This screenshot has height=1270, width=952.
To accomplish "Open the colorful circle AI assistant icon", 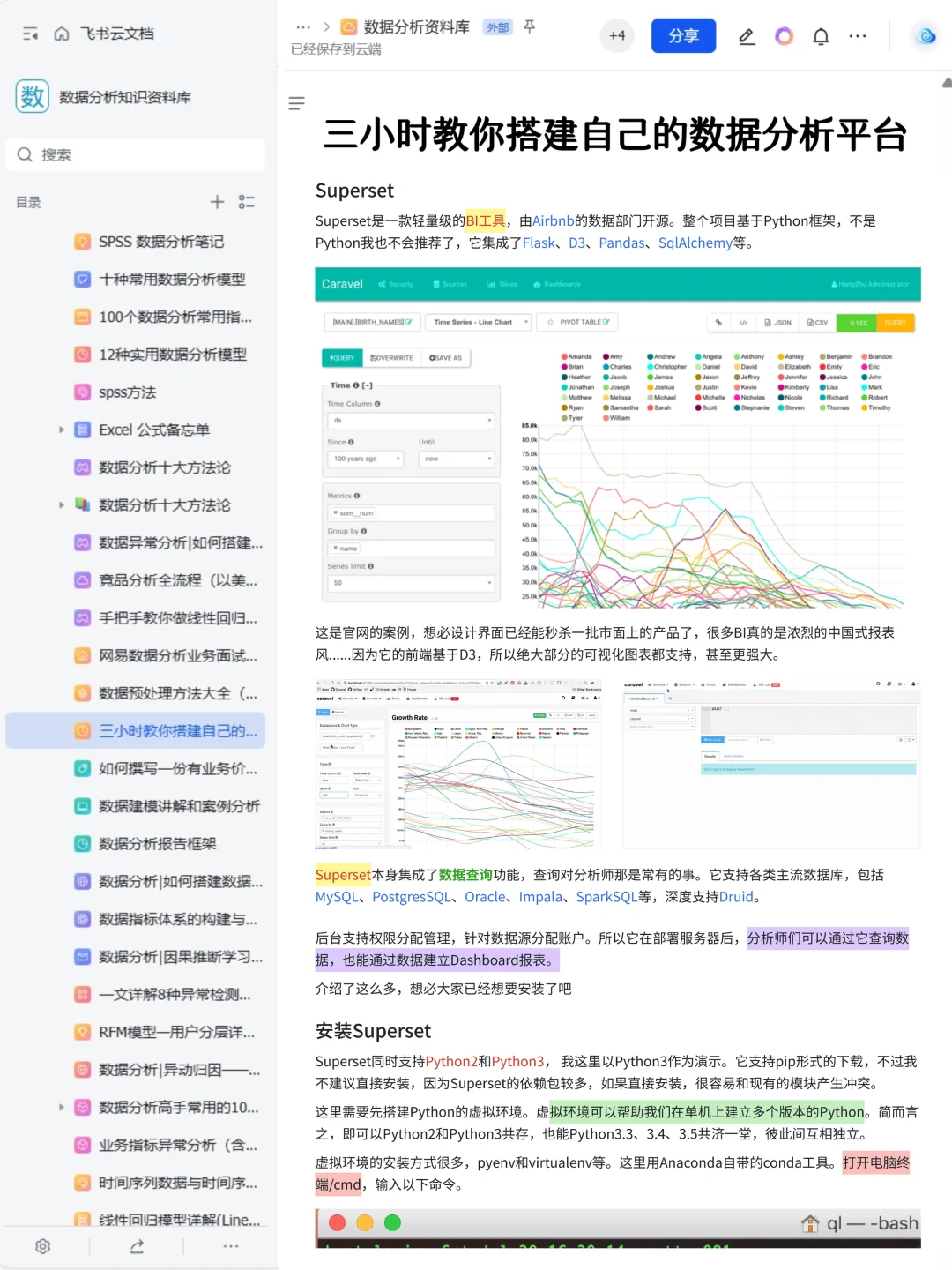I will click(784, 36).
